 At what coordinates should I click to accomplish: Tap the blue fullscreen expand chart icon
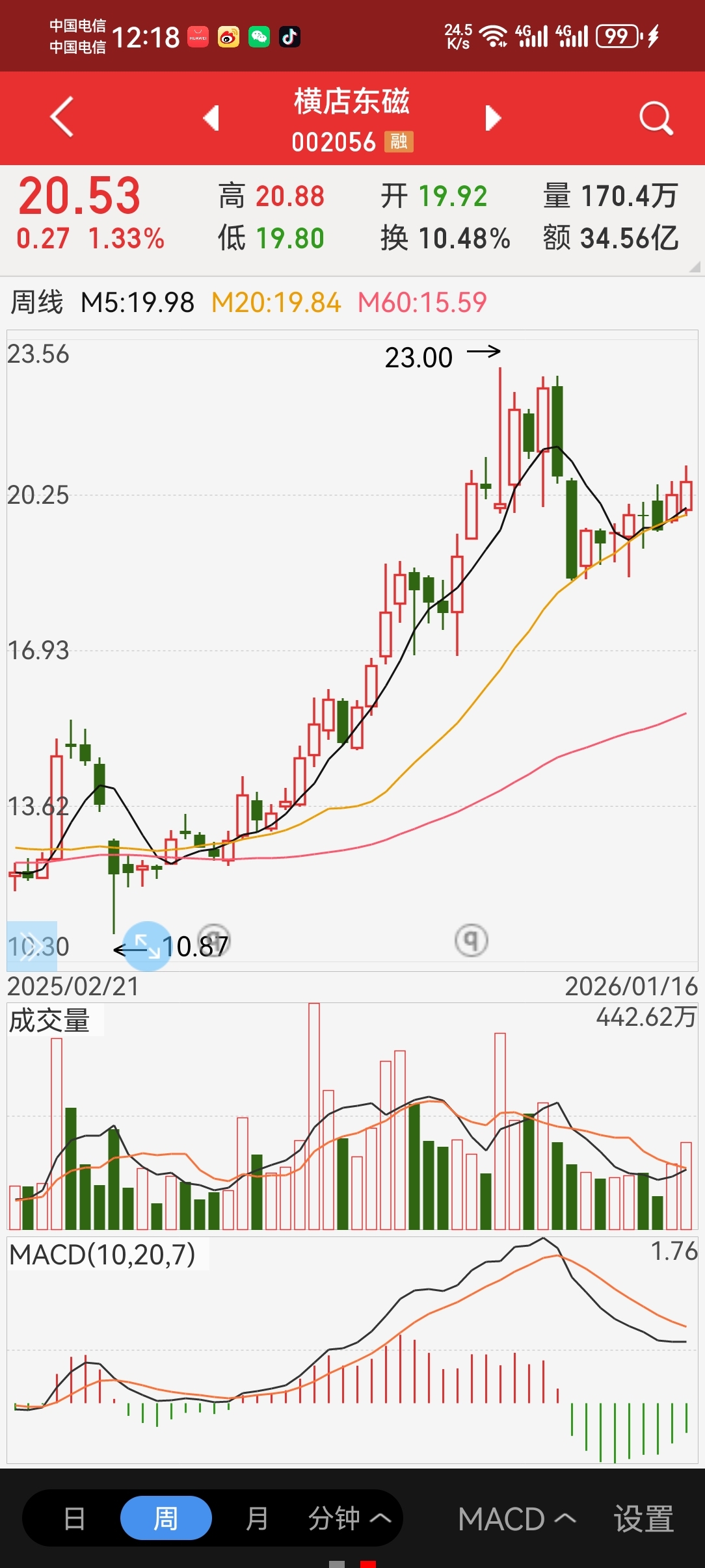point(147,947)
